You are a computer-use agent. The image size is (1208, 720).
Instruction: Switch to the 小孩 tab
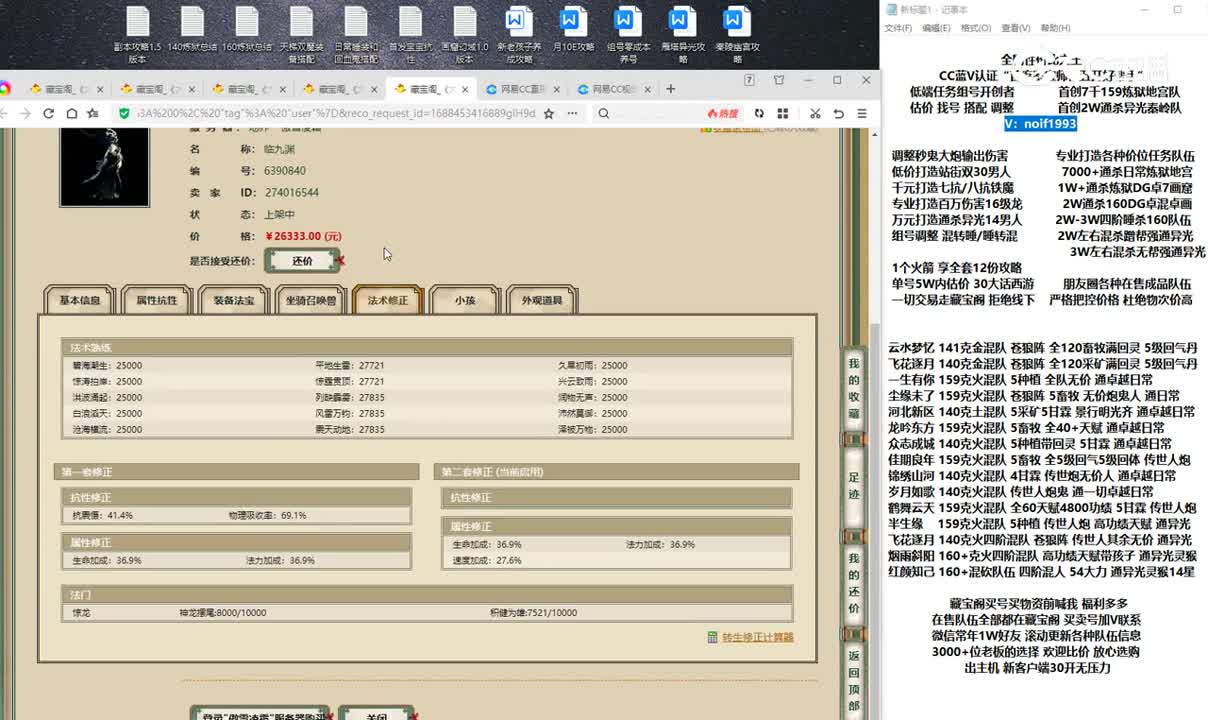click(x=465, y=300)
